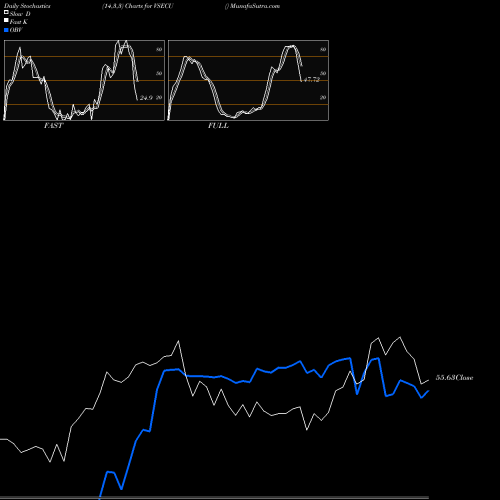Select the OBV legend label

[x=16, y=30]
